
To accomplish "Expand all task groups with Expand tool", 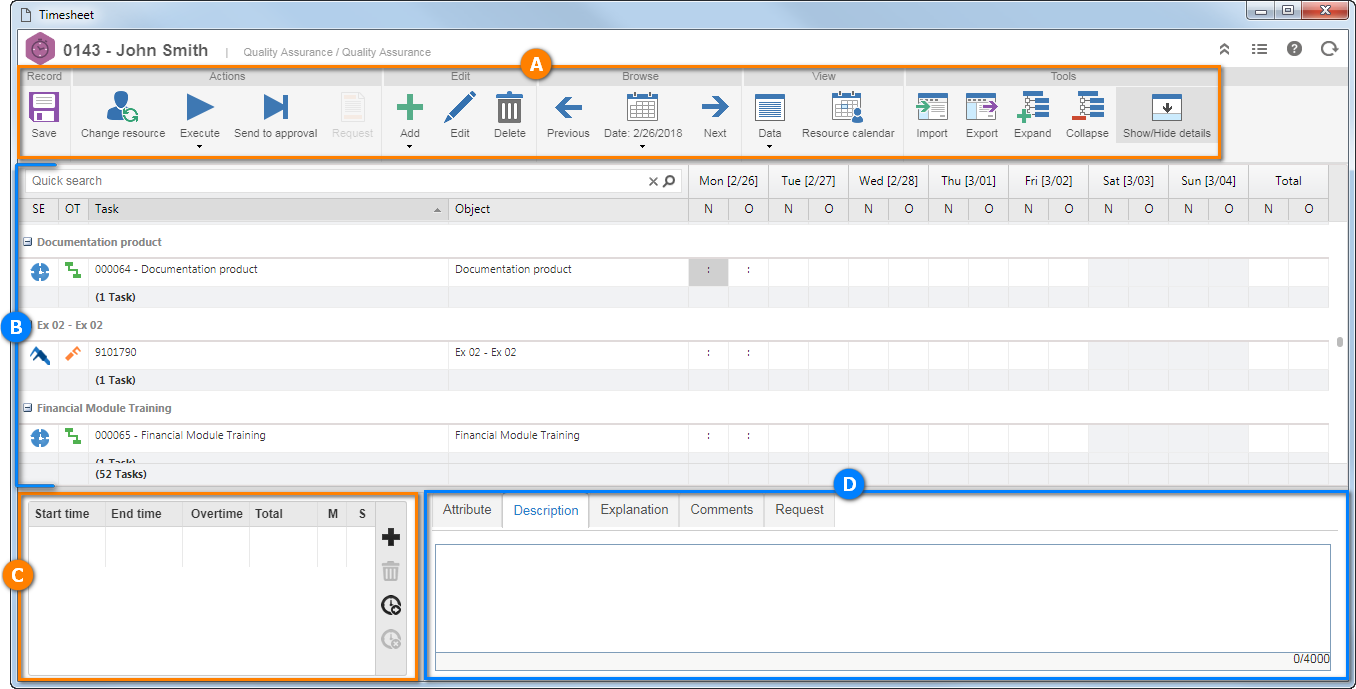I will (1032, 115).
